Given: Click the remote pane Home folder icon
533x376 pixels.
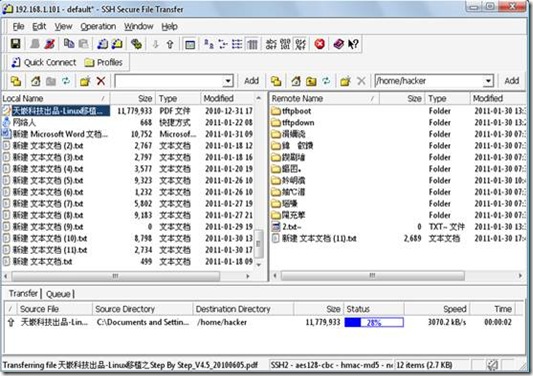Looking at the screenshot, I should point(296,81).
